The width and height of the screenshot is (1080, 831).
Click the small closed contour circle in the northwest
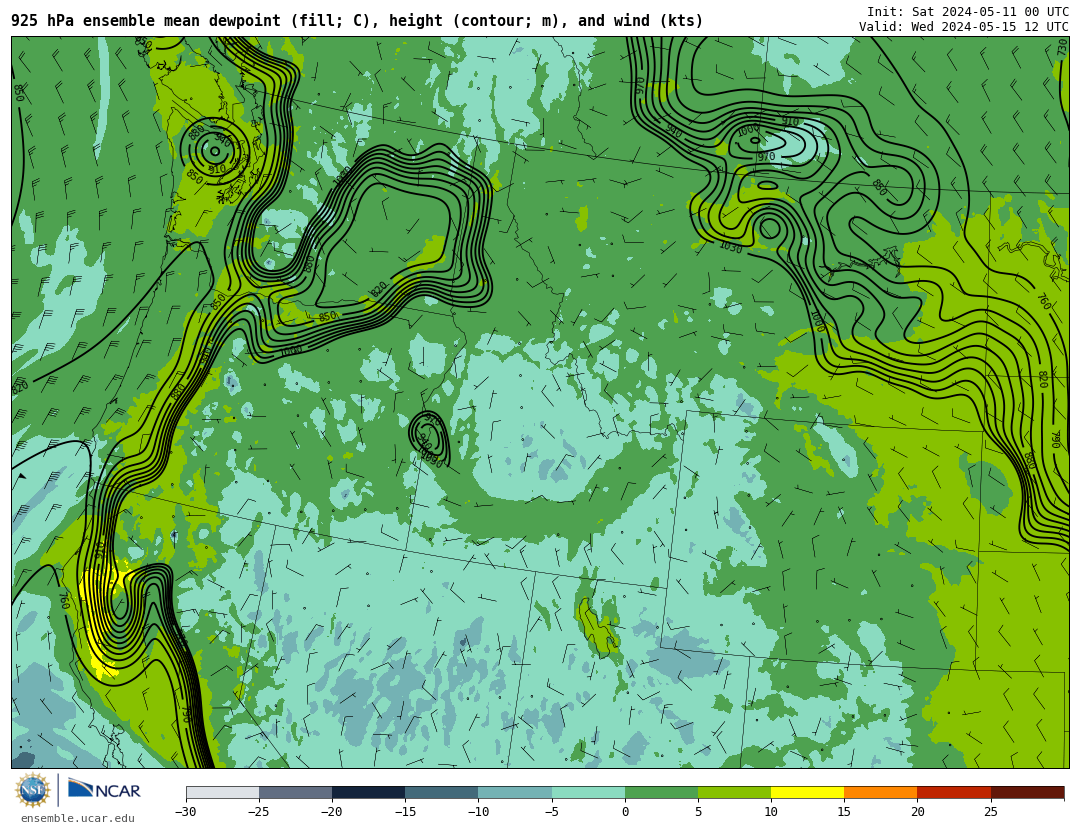[215, 151]
